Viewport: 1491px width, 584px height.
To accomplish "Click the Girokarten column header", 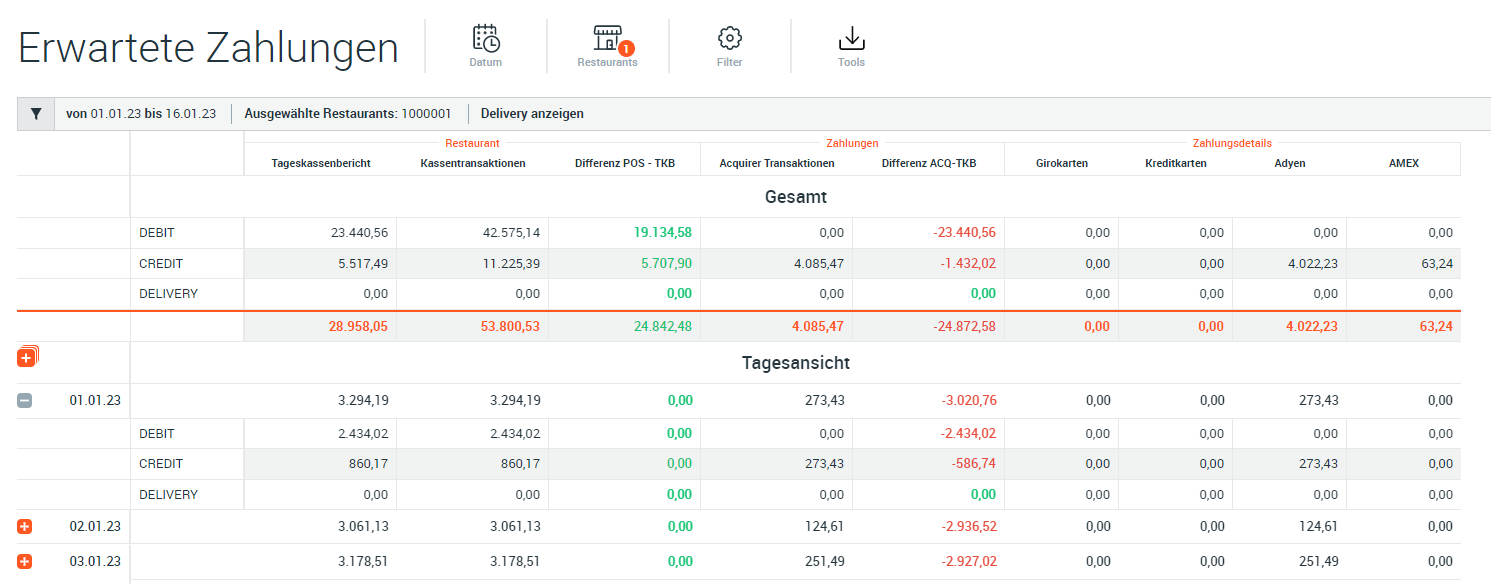I will 1062,163.
